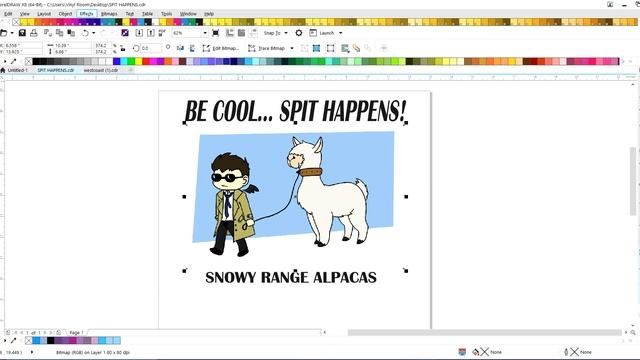
Task: Click the horizontal scrollbar thumb
Action: coord(484,333)
